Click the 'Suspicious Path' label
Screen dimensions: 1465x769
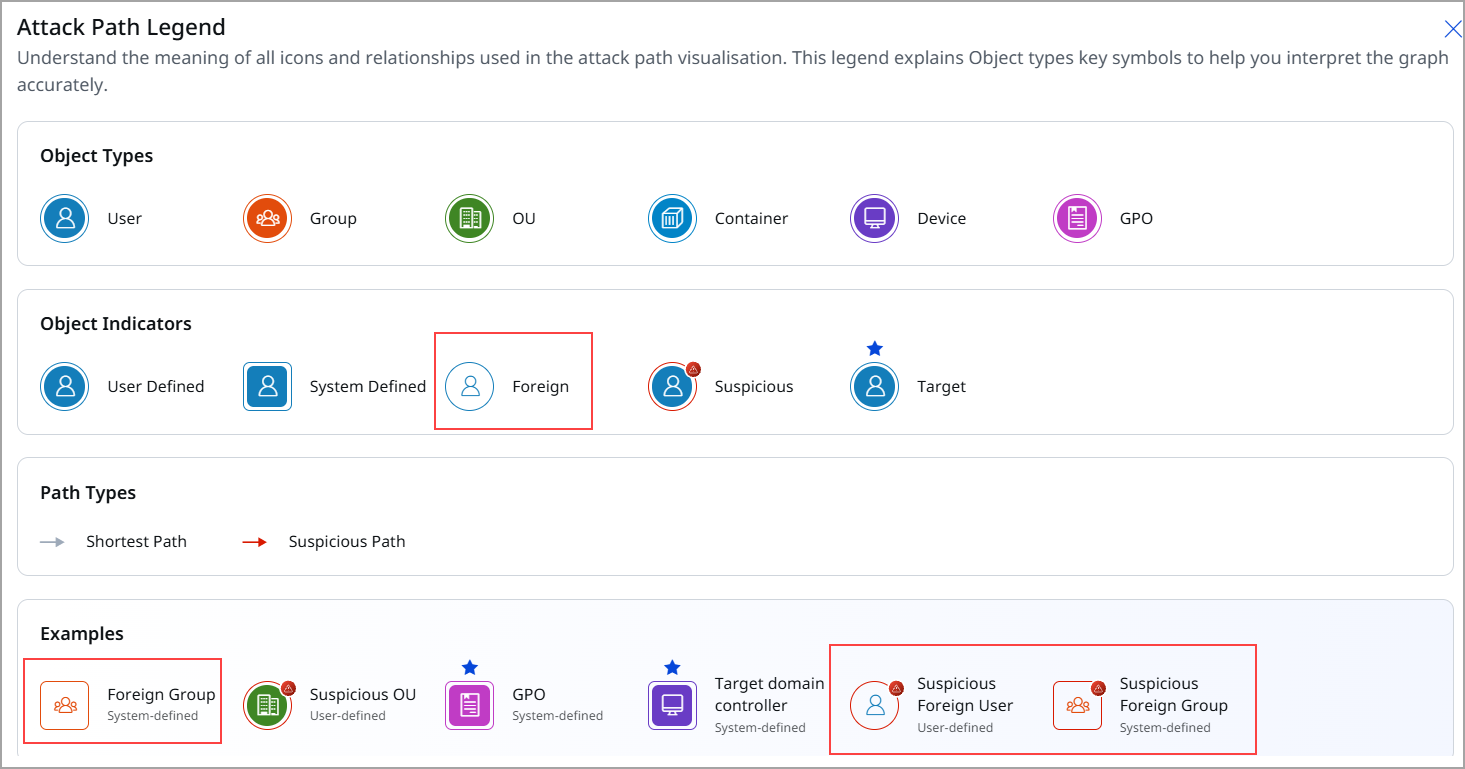(x=347, y=542)
